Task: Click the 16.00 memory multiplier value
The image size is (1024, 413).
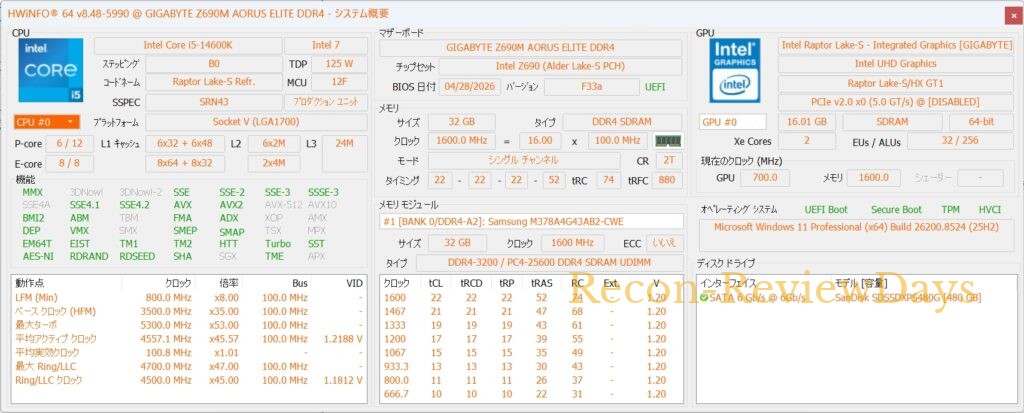Action: pyautogui.click(x=540, y=140)
